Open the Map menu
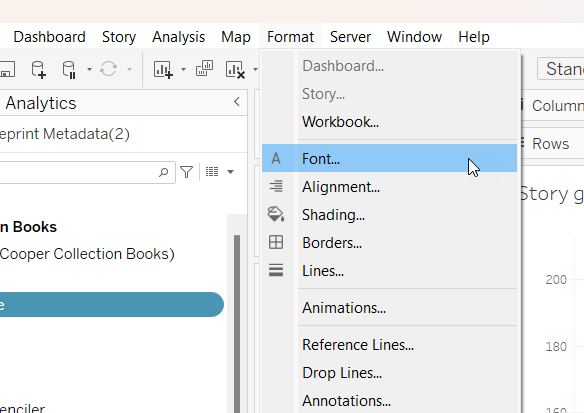 [x=236, y=37]
